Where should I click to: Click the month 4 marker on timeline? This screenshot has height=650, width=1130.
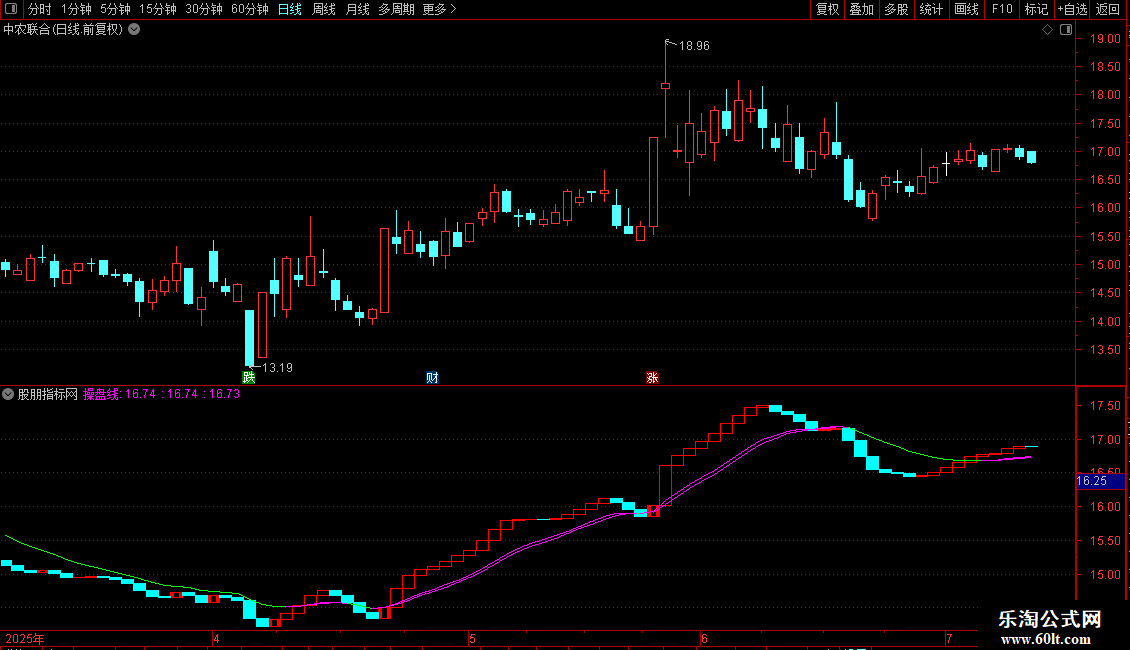click(215, 638)
